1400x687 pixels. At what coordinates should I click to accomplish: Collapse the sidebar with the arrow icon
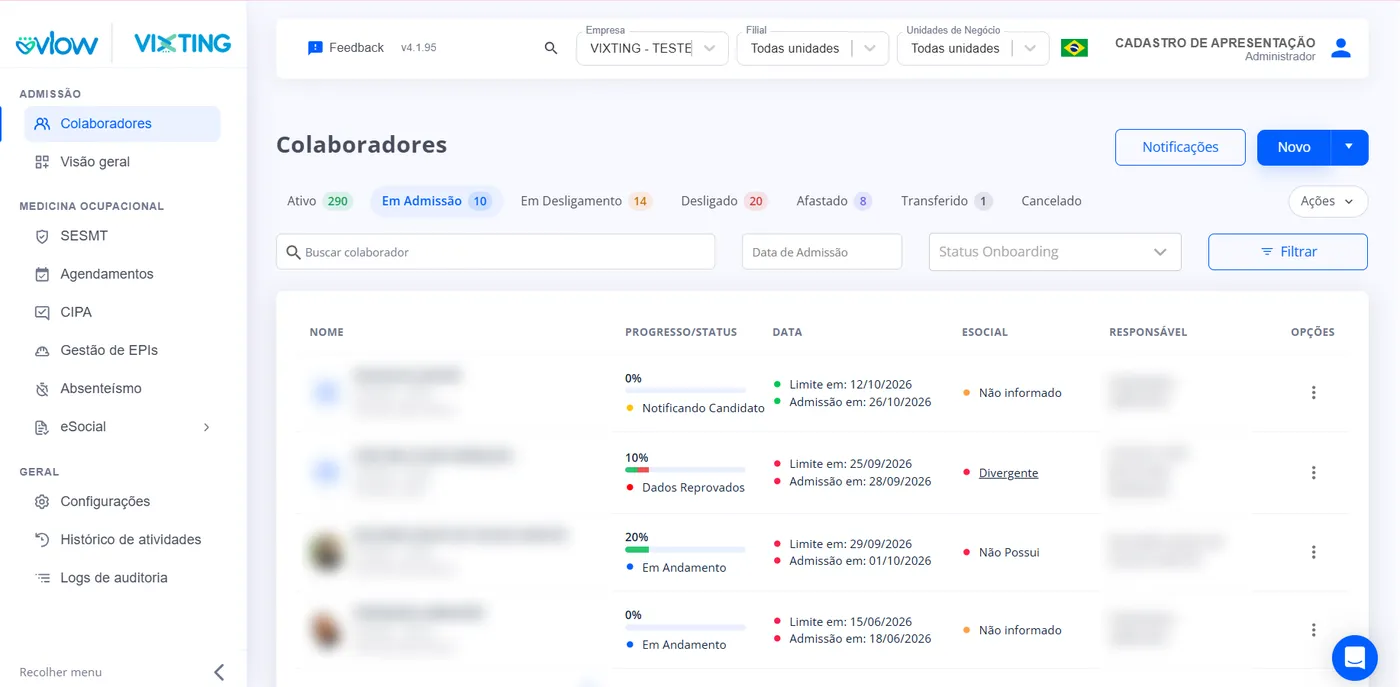pyautogui.click(x=219, y=672)
